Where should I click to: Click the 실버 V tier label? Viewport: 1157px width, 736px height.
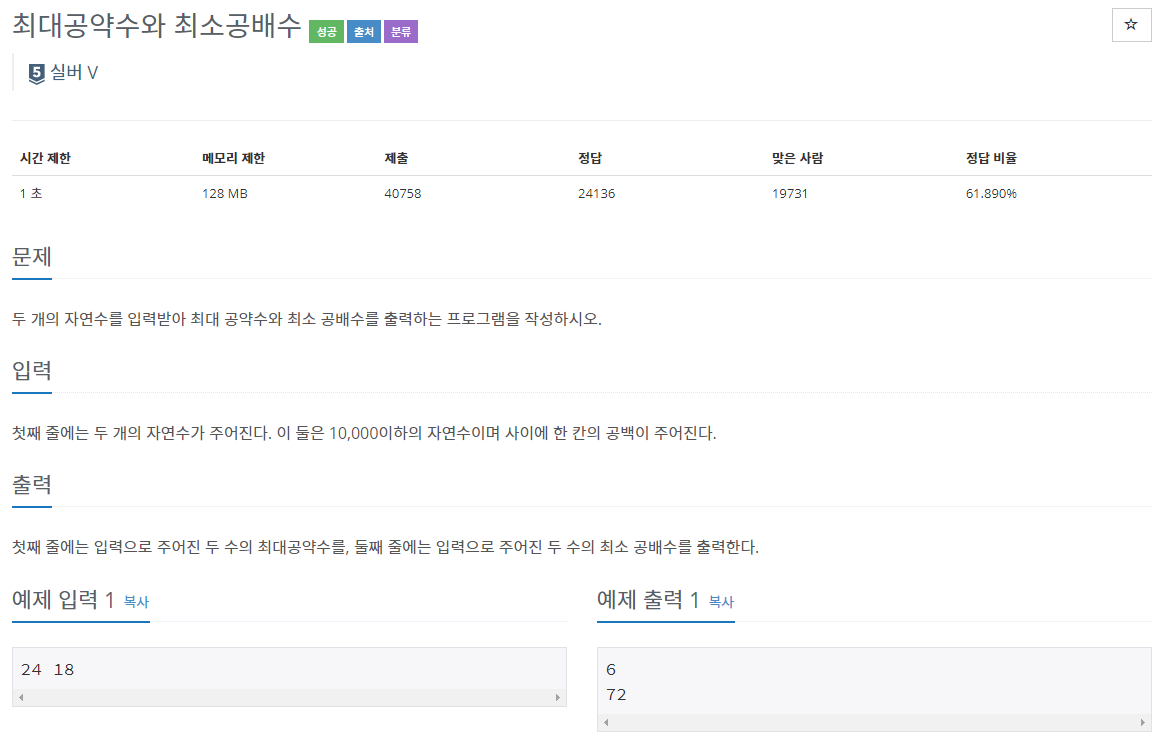(x=74, y=72)
